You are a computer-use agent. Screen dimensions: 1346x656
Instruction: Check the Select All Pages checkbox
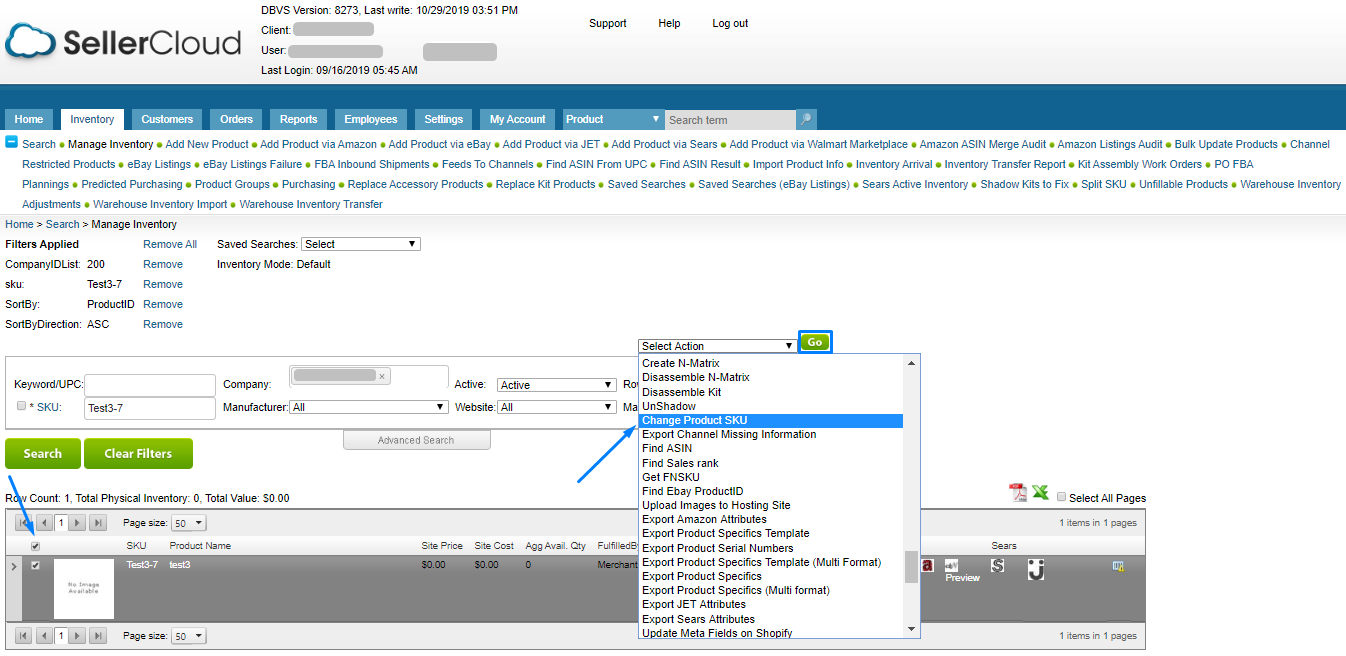tap(1062, 497)
